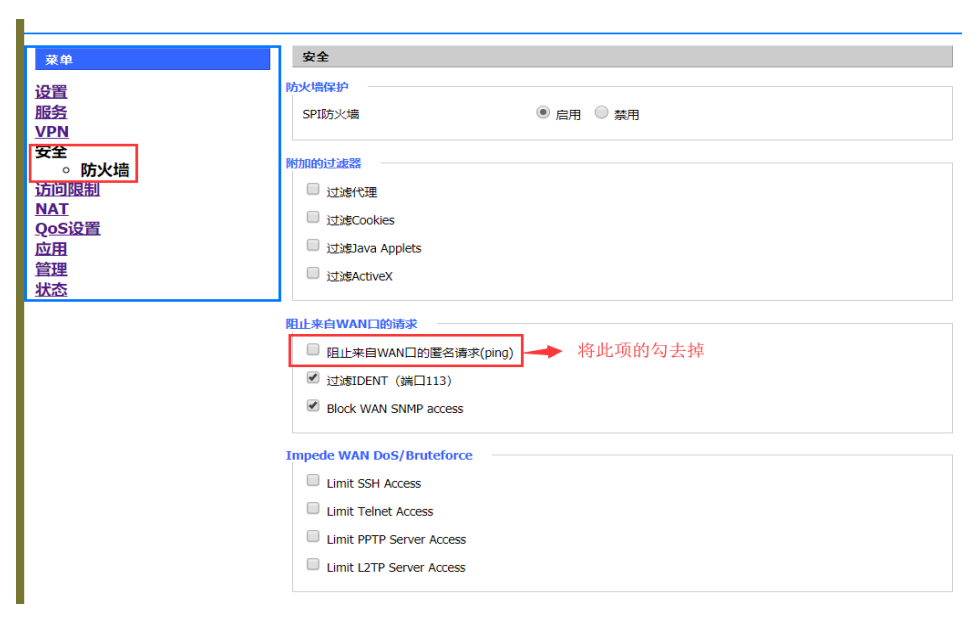Enable the 过滤代理 checkbox

(313, 189)
